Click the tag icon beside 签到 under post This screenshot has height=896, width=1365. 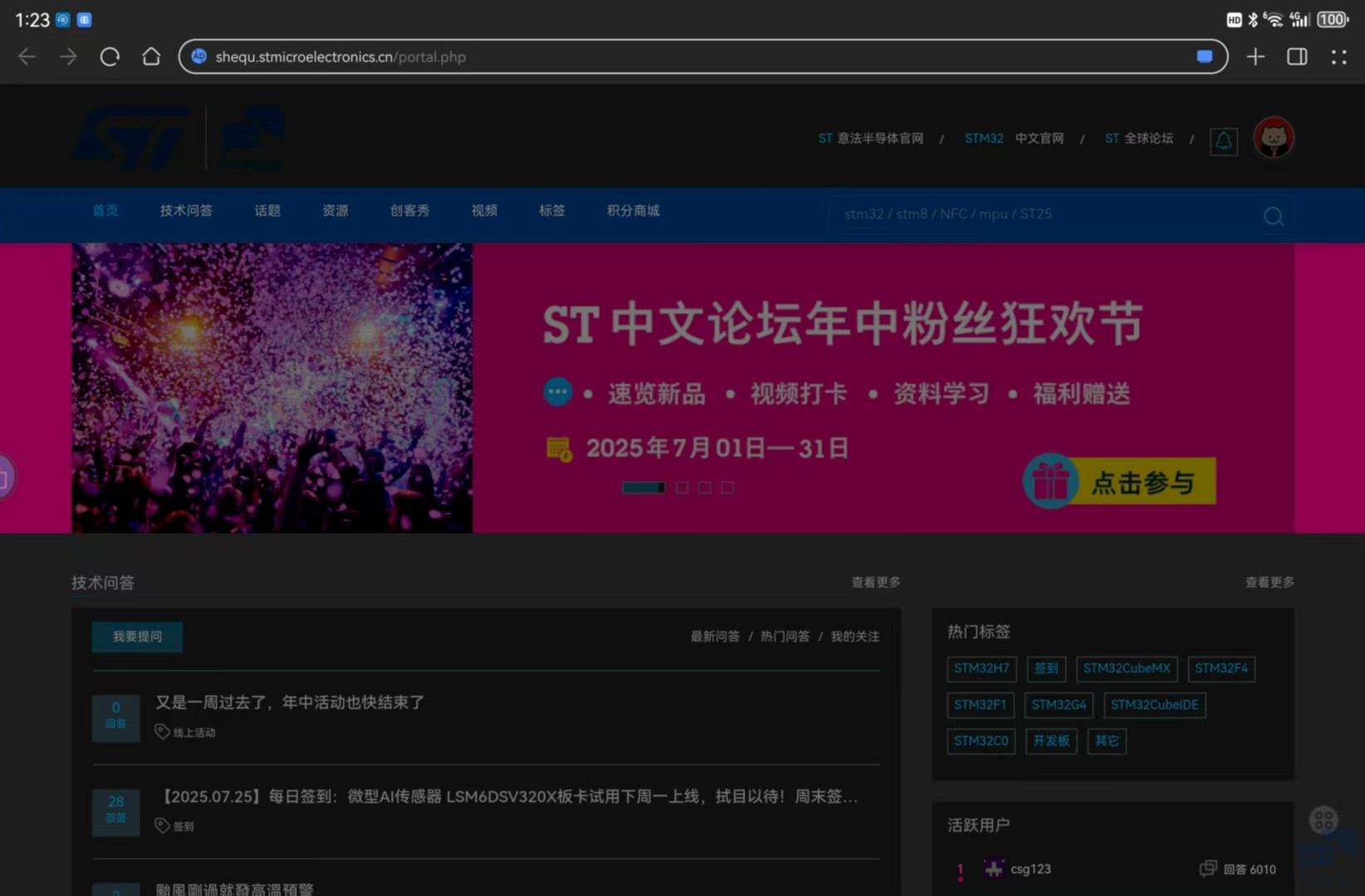pyautogui.click(x=162, y=825)
